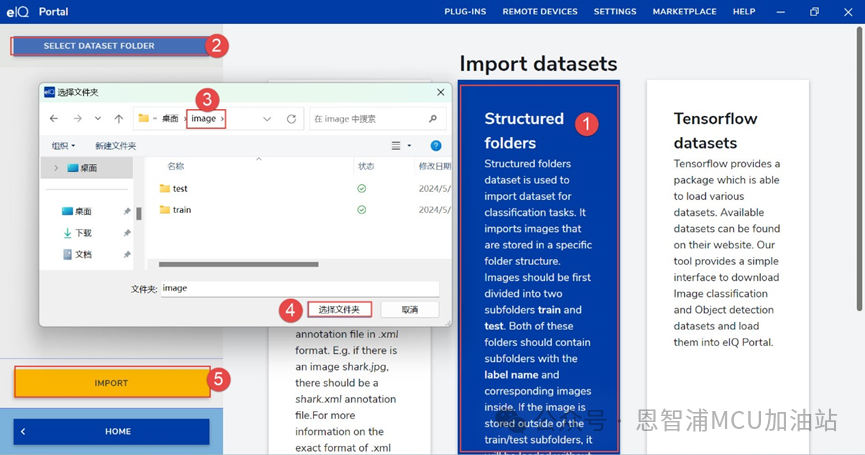This screenshot has width=865, height=455.
Task: Open the REMOTE DEVICES menu
Action: 540,12
